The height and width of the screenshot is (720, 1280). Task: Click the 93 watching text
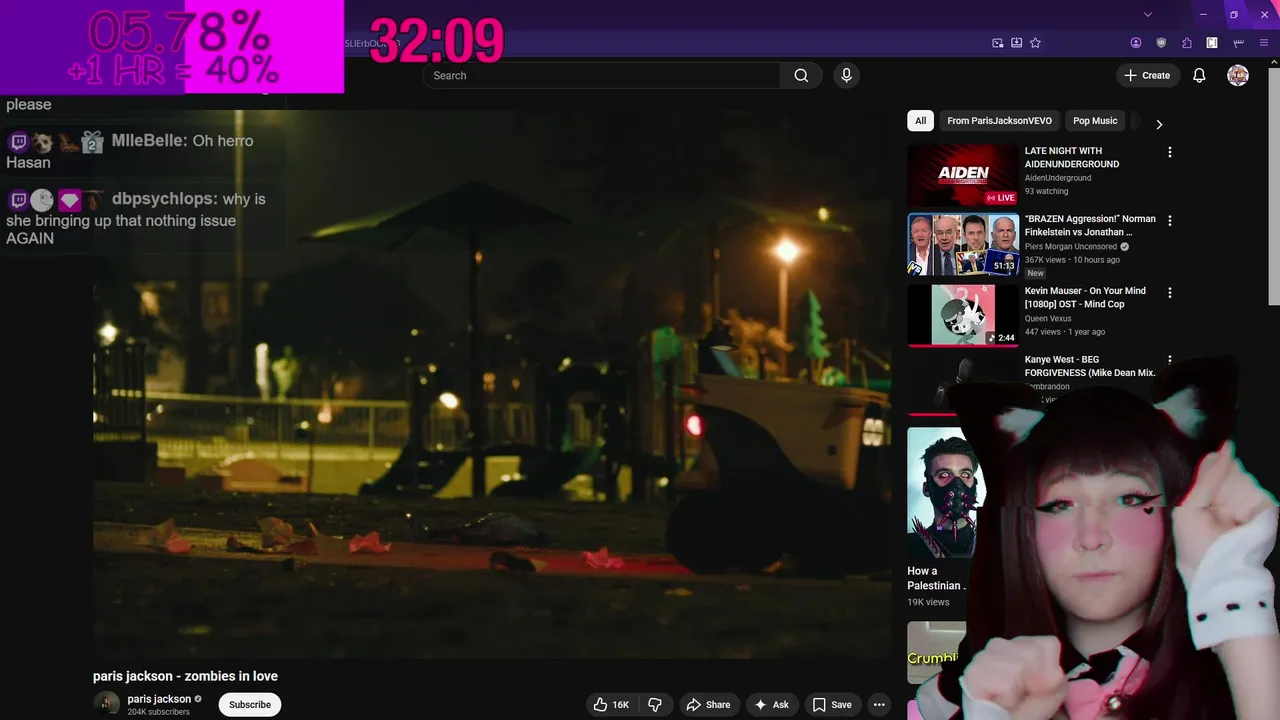point(1046,191)
